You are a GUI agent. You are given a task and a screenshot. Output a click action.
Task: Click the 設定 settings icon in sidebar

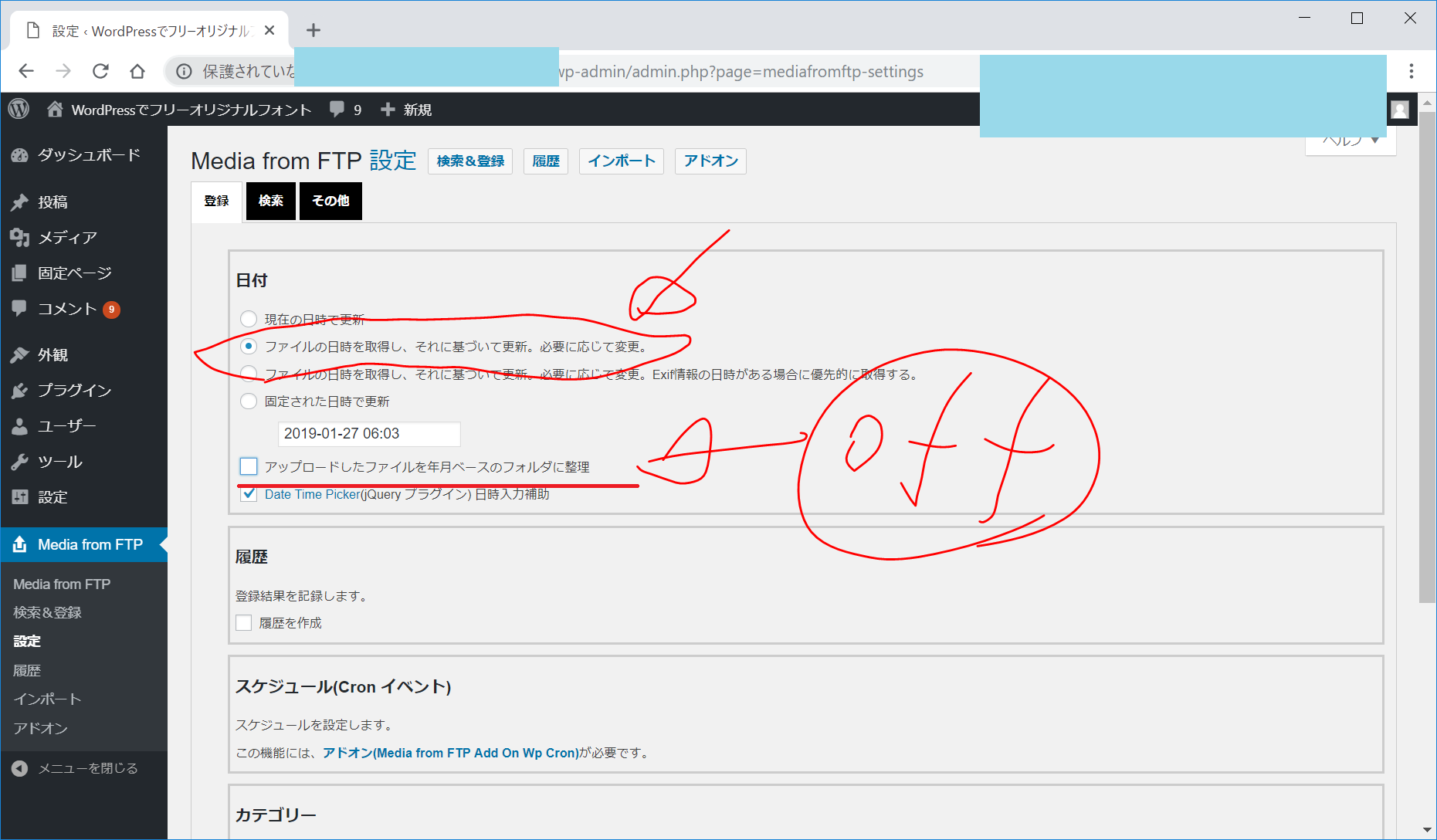tap(20, 497)
